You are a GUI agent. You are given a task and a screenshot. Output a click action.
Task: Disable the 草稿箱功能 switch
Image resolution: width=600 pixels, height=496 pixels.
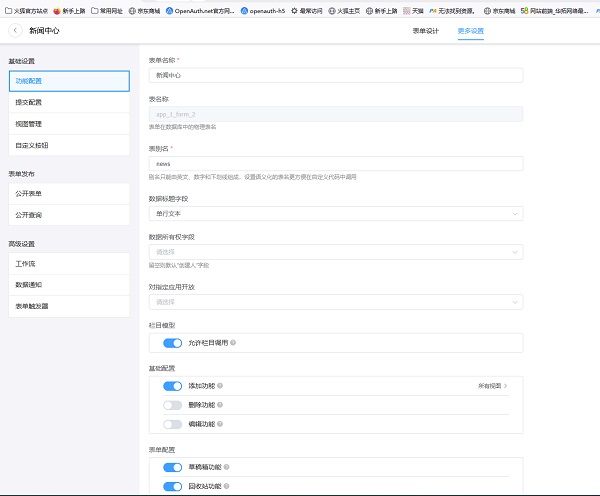pyautogui.click(x=173, y=467)
